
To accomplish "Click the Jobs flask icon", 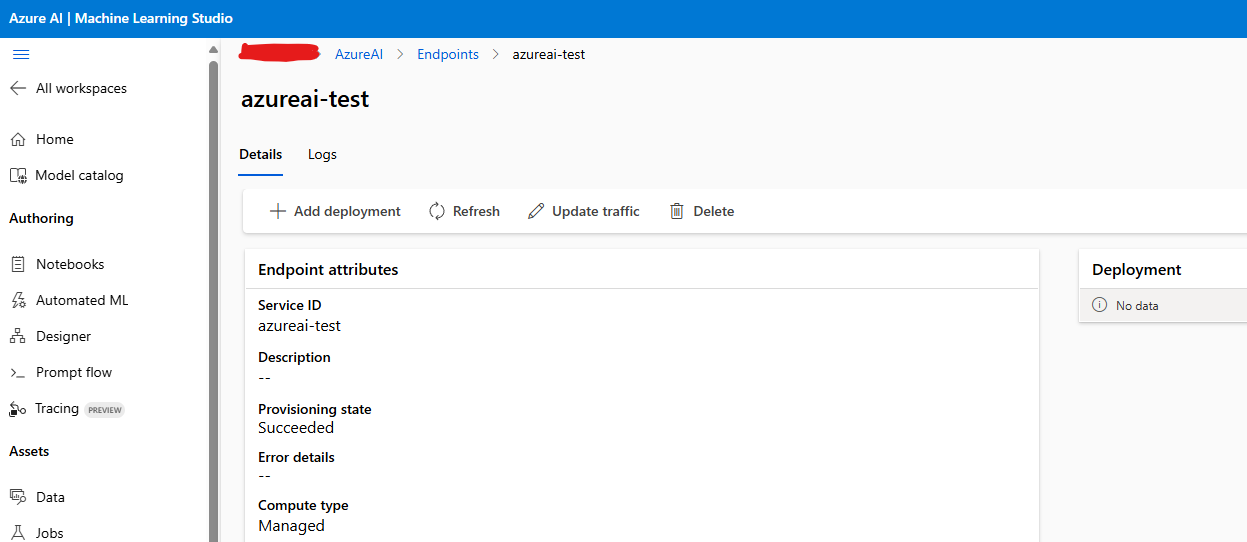I will (18, 533).
